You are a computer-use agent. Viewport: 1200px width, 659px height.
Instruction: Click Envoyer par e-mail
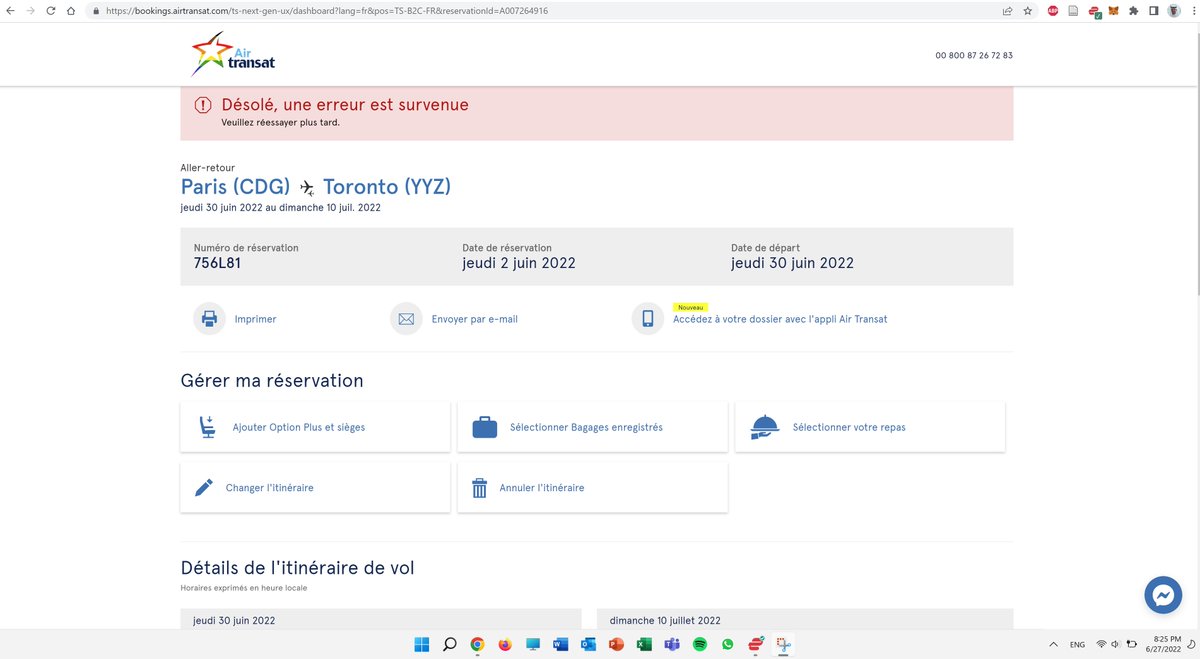tap(475, 319)
